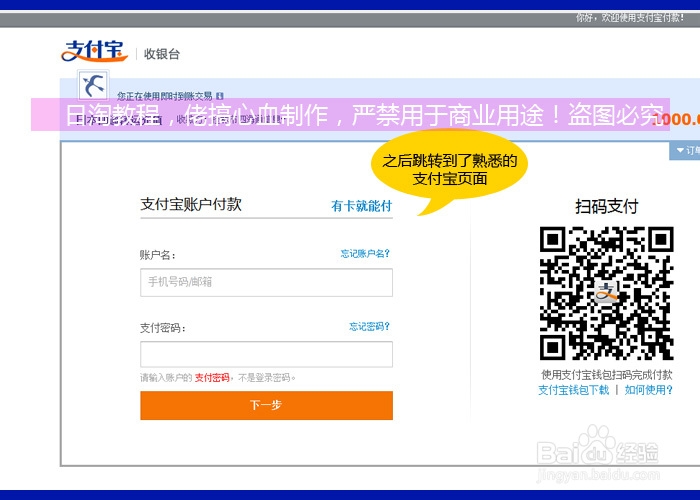
Task: Expand the 订单 details dropdown
Action: click(x=687, y=150)
